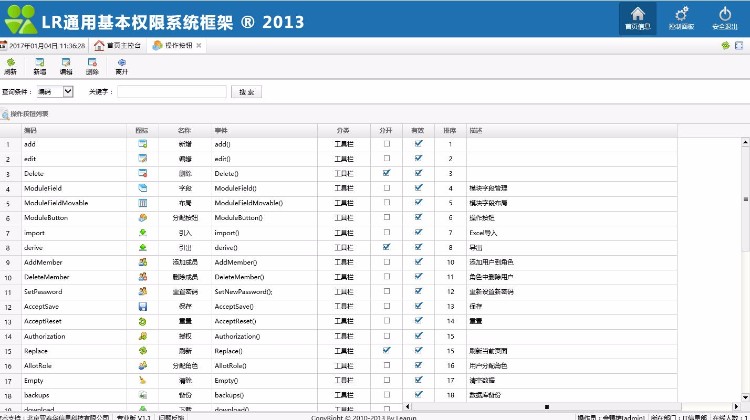Click the derive row export icon
The image size is (750, 420).
[143, 247]
